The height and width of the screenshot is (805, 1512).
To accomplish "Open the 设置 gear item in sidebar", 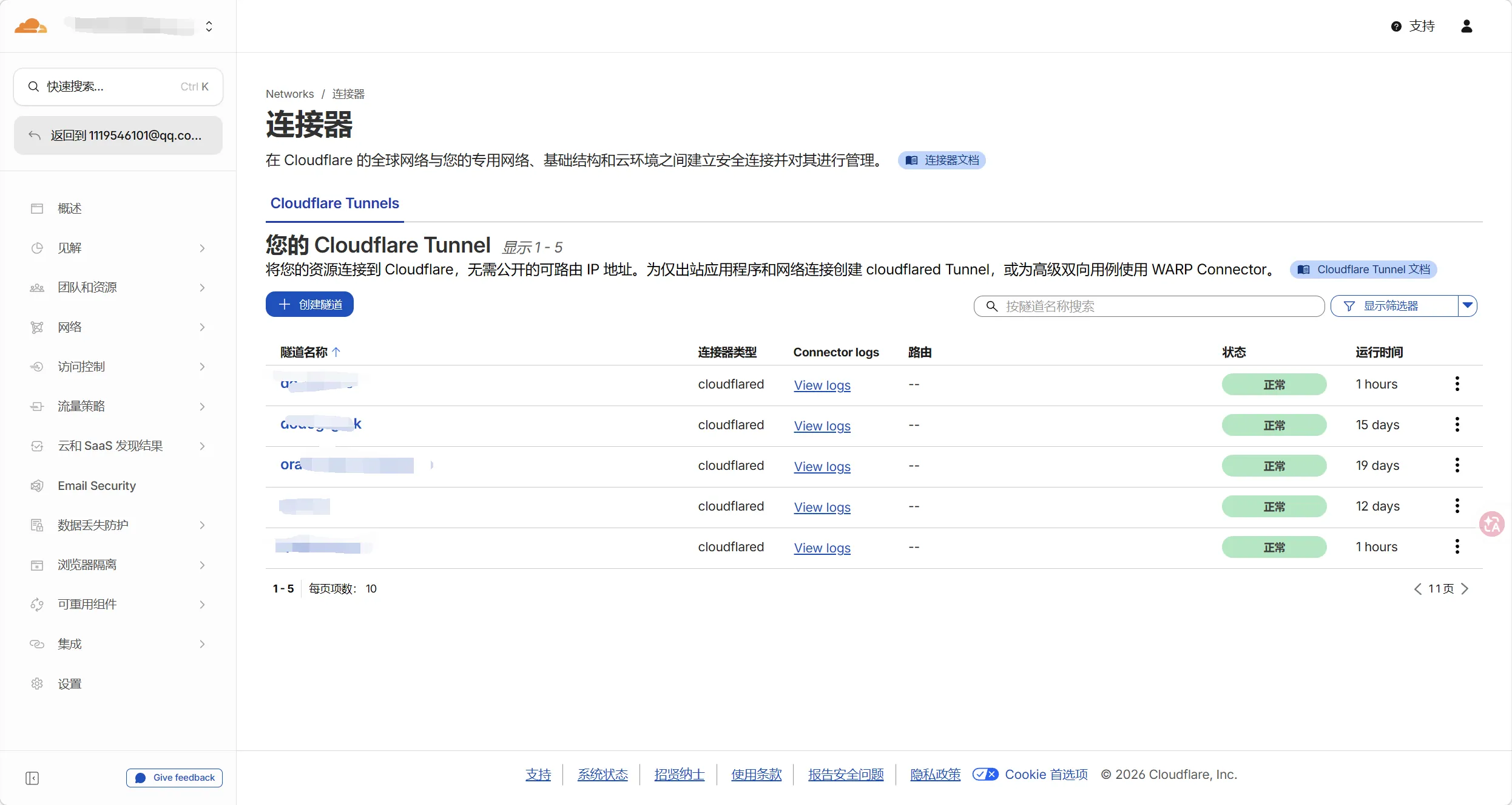I will (69, 684).
